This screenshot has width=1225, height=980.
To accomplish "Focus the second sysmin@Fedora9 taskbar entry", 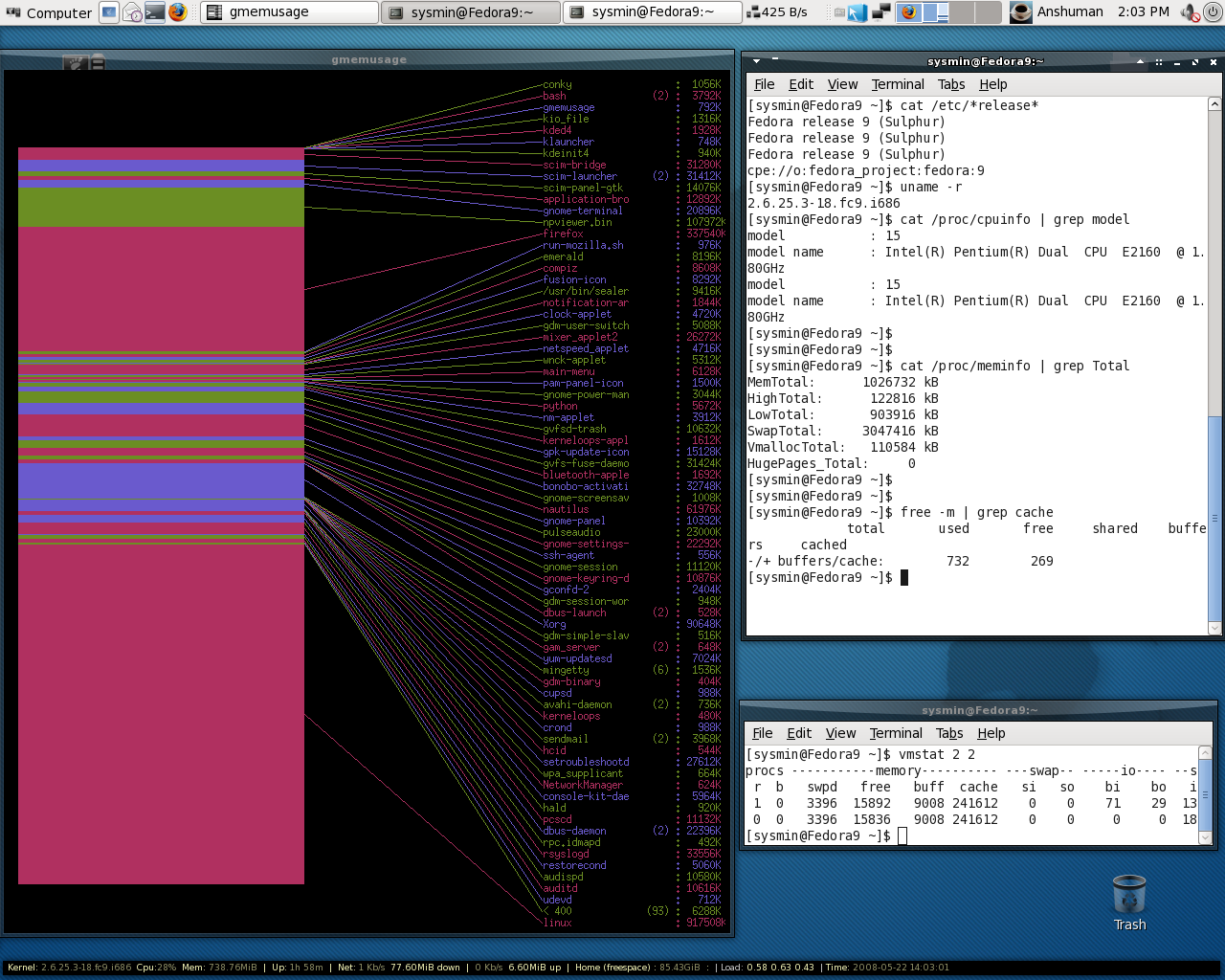I will [652, 12].
